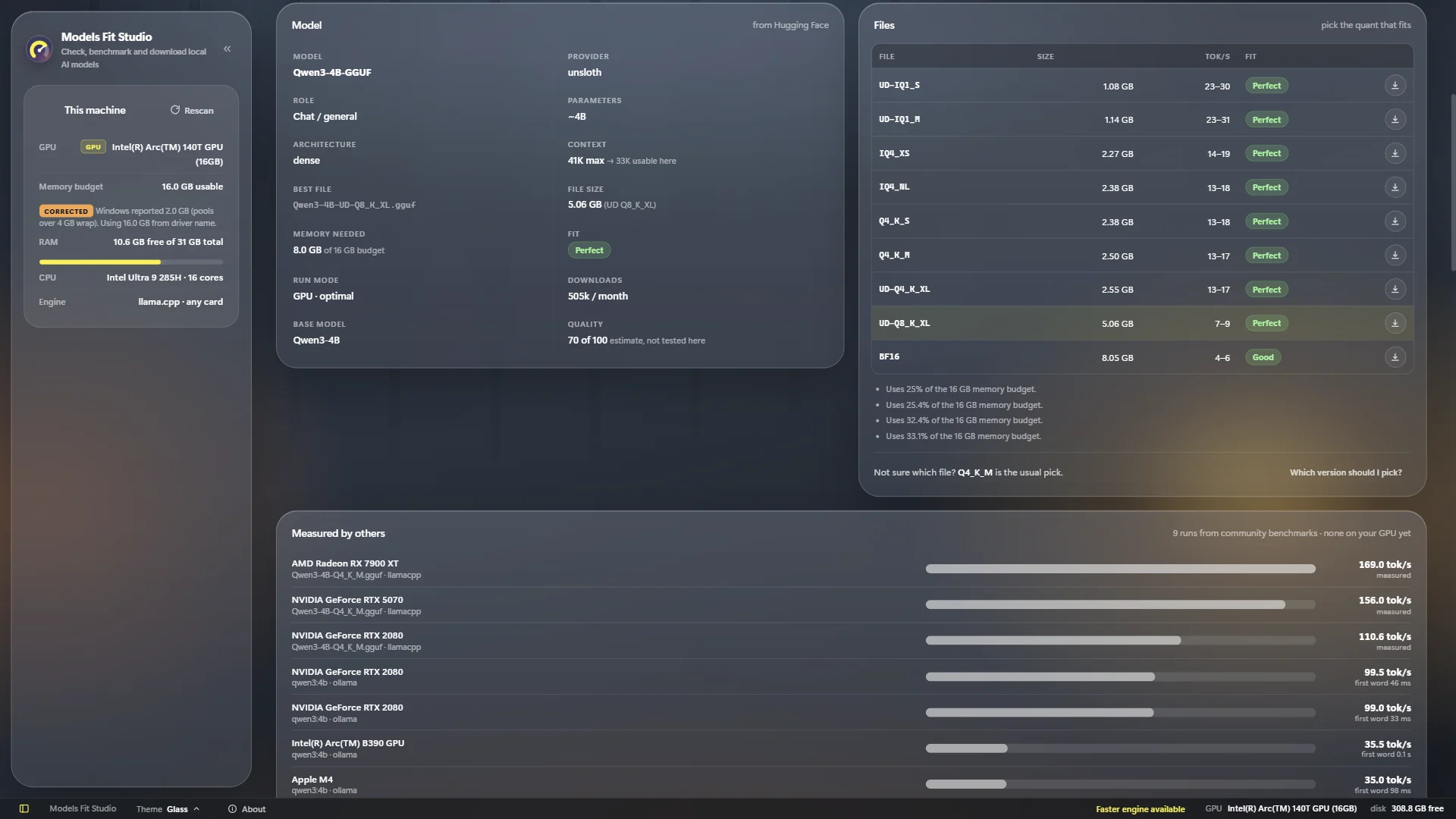Screen dimensions: 1456x819
Task: Click the GPU status bar entry
Action: point(1281,809)
